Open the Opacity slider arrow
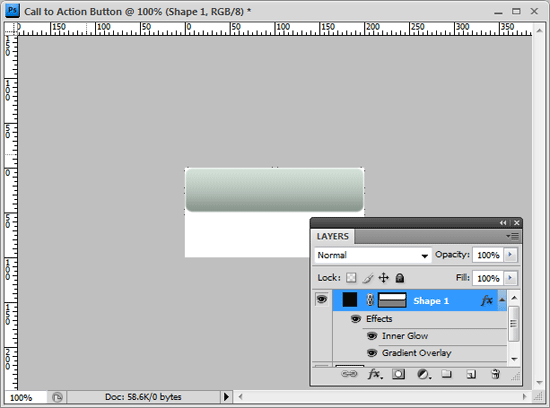Screen dimensions: 550x408 point(510,254)
